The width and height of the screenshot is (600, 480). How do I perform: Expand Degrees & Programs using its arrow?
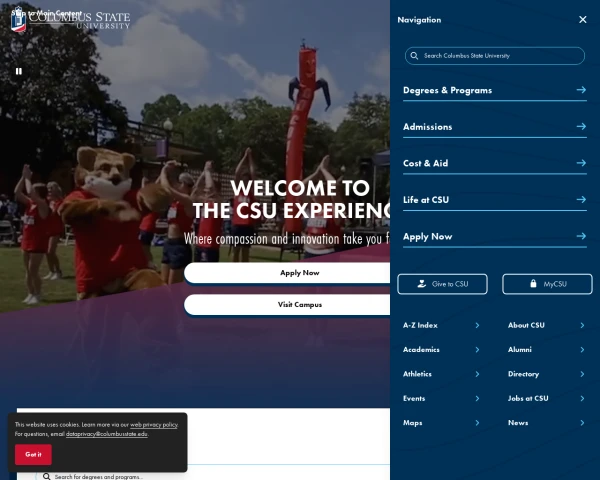pos(581,90)
